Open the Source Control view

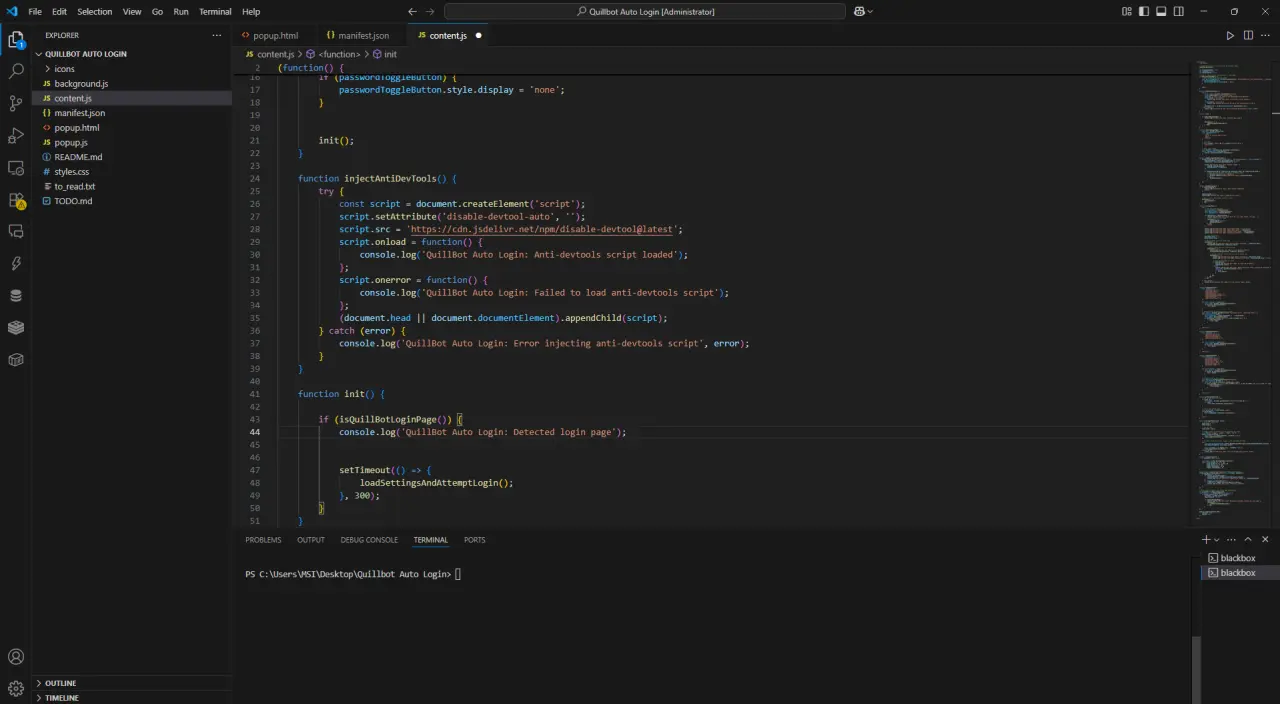pyautogui.click(x=16, y=104)
